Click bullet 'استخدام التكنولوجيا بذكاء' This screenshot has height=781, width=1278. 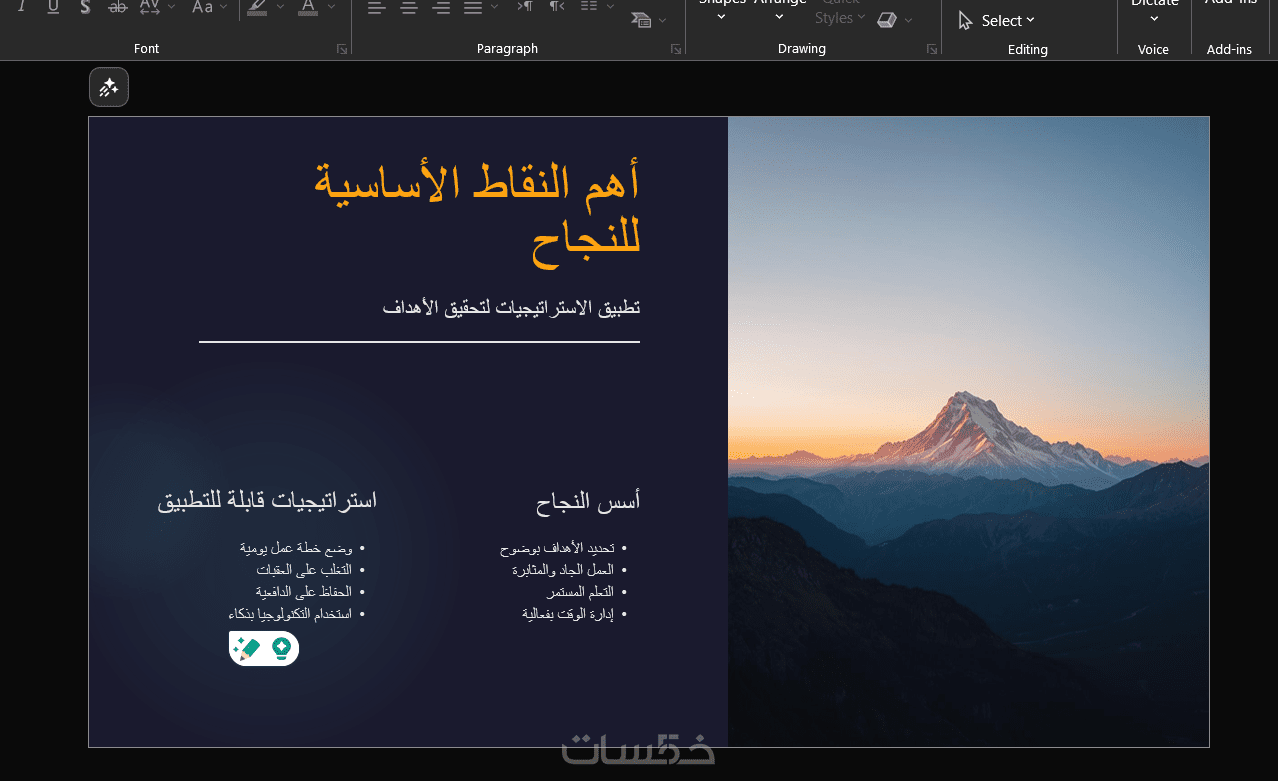[290, 614]
